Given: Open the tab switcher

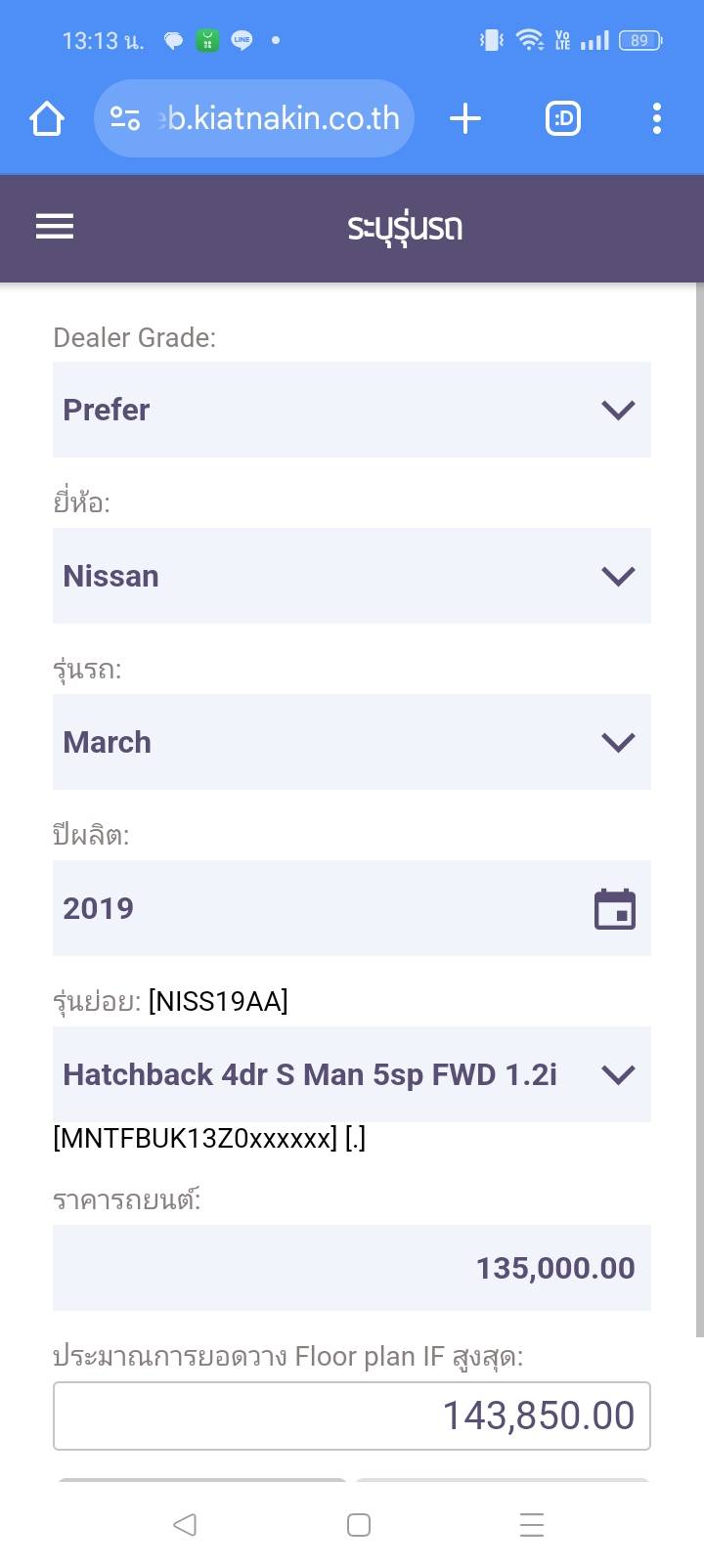Looking at the screenshot, I should click(x=562, y=119).
